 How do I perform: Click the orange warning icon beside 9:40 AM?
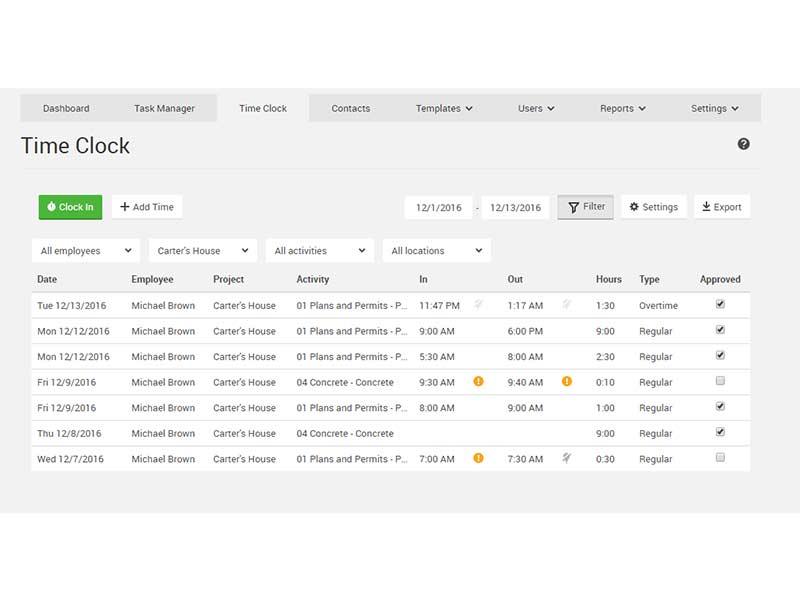566,381
